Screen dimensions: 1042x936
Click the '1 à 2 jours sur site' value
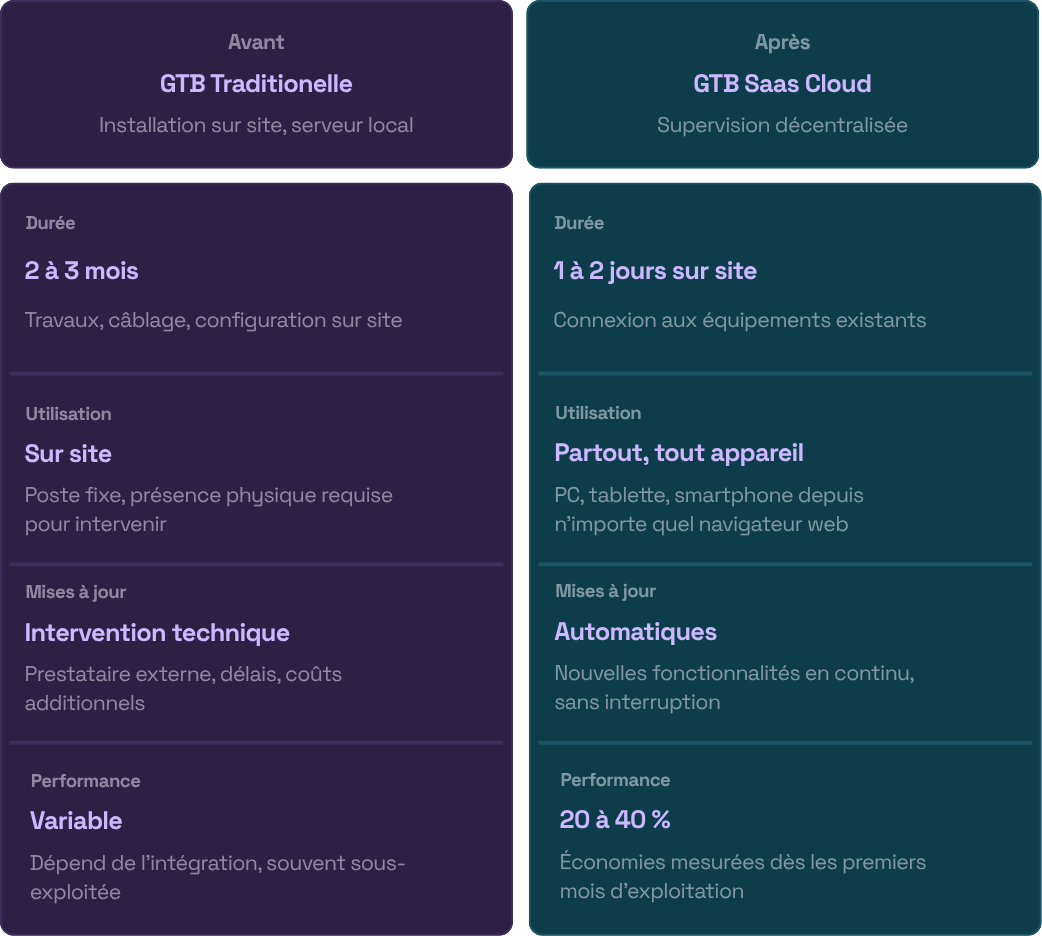pos(655,271)
